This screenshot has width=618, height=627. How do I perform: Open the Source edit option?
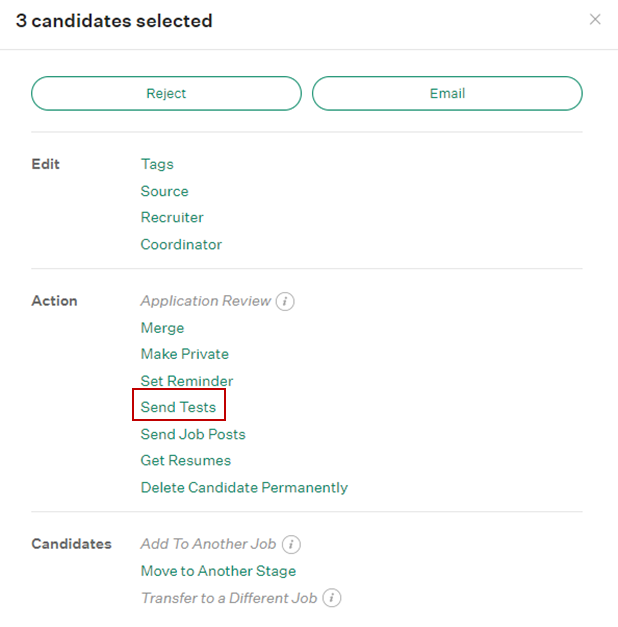pyautogui.click(x=164, y=191)
